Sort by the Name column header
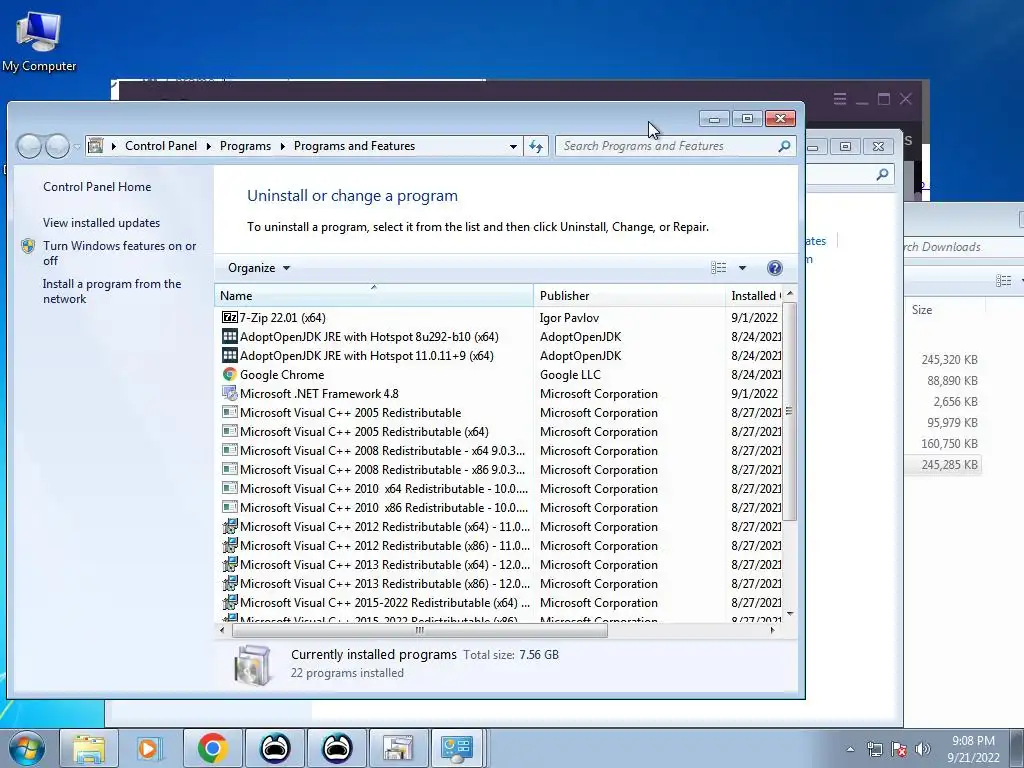The image size is (1024, 768). pyautogui.click(x=373, y=296)
